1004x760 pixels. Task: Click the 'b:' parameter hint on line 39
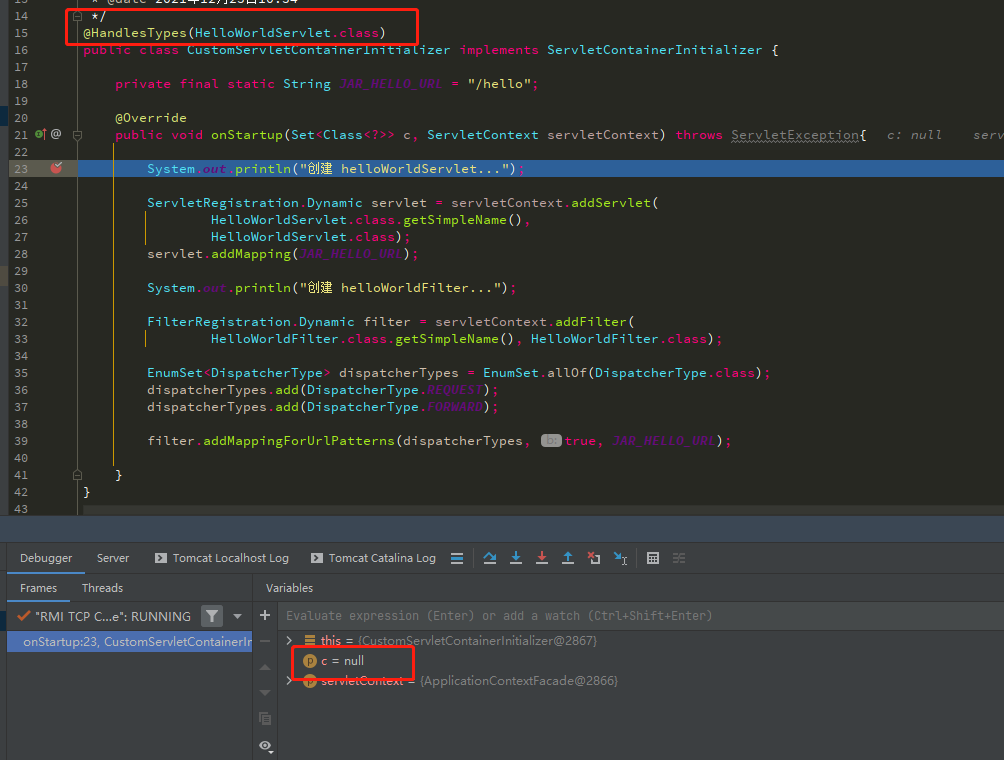pos(551,441)
